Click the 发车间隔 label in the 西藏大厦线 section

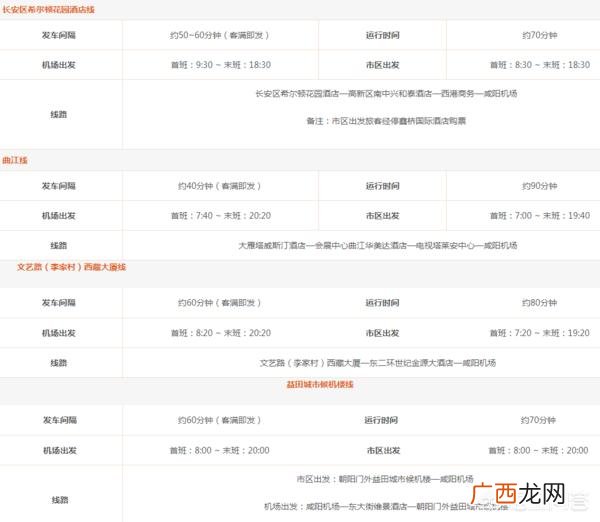pyautogui.click(x=59, y=303)
